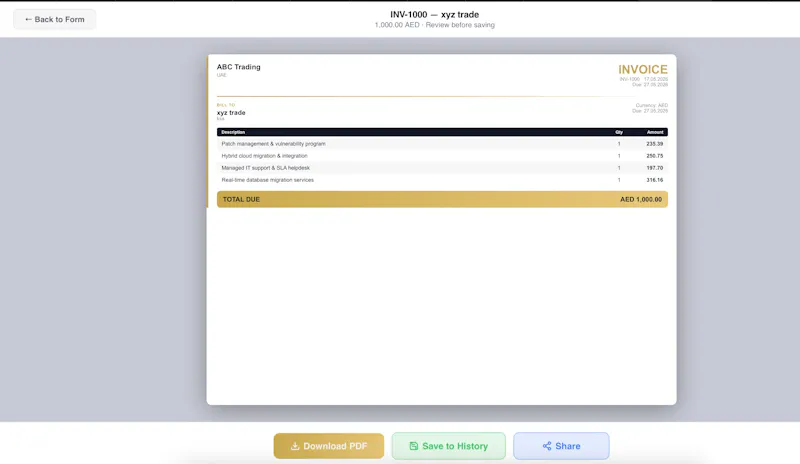Select 'Managed IT support & SLA helpdesk' line item

265,168
